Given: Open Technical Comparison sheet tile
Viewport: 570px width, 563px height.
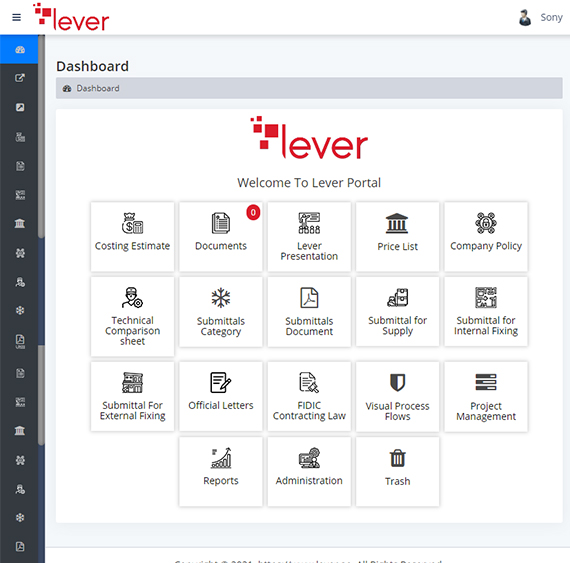Looking at the screenshot, I should pyautogui.click(x=132, y=317).
